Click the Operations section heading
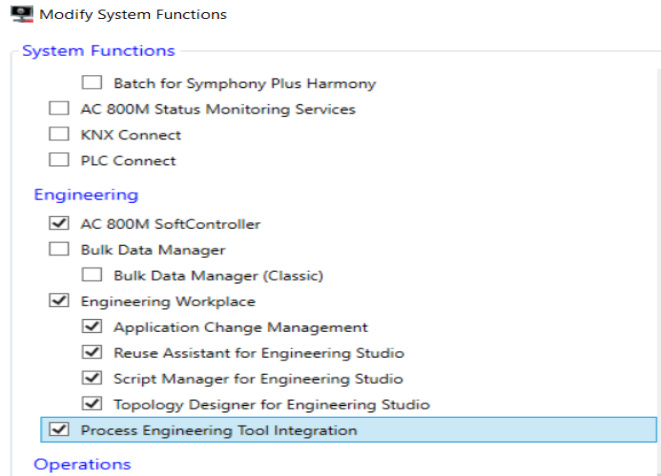Image resolution: width=661 pixels, height=476 pixels. [82, 464]
